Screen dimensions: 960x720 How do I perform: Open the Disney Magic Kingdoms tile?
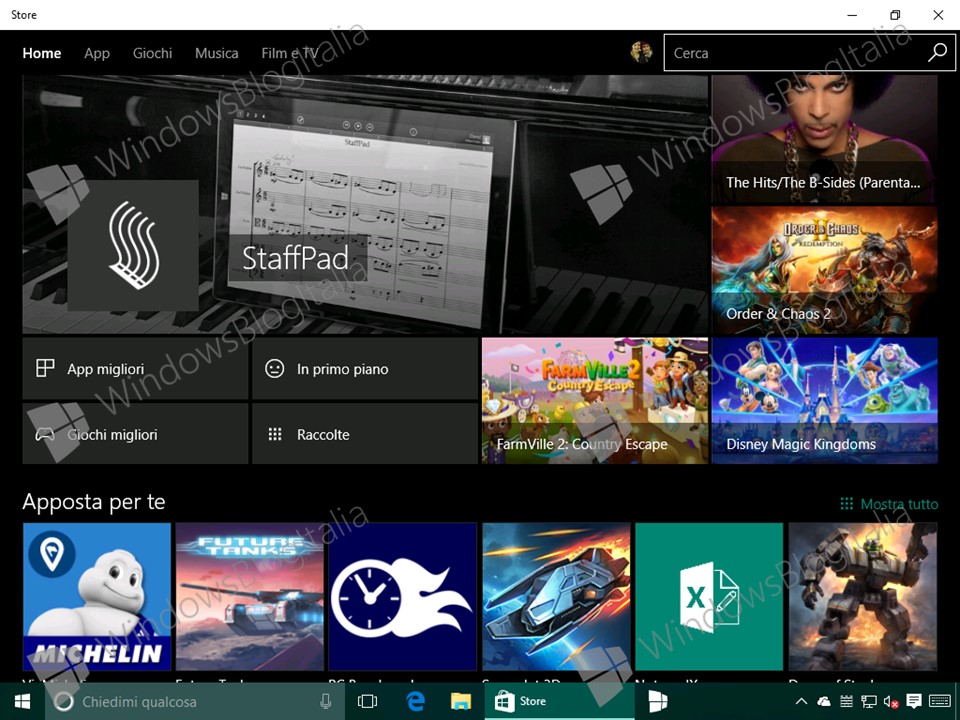tap(824, 400)
